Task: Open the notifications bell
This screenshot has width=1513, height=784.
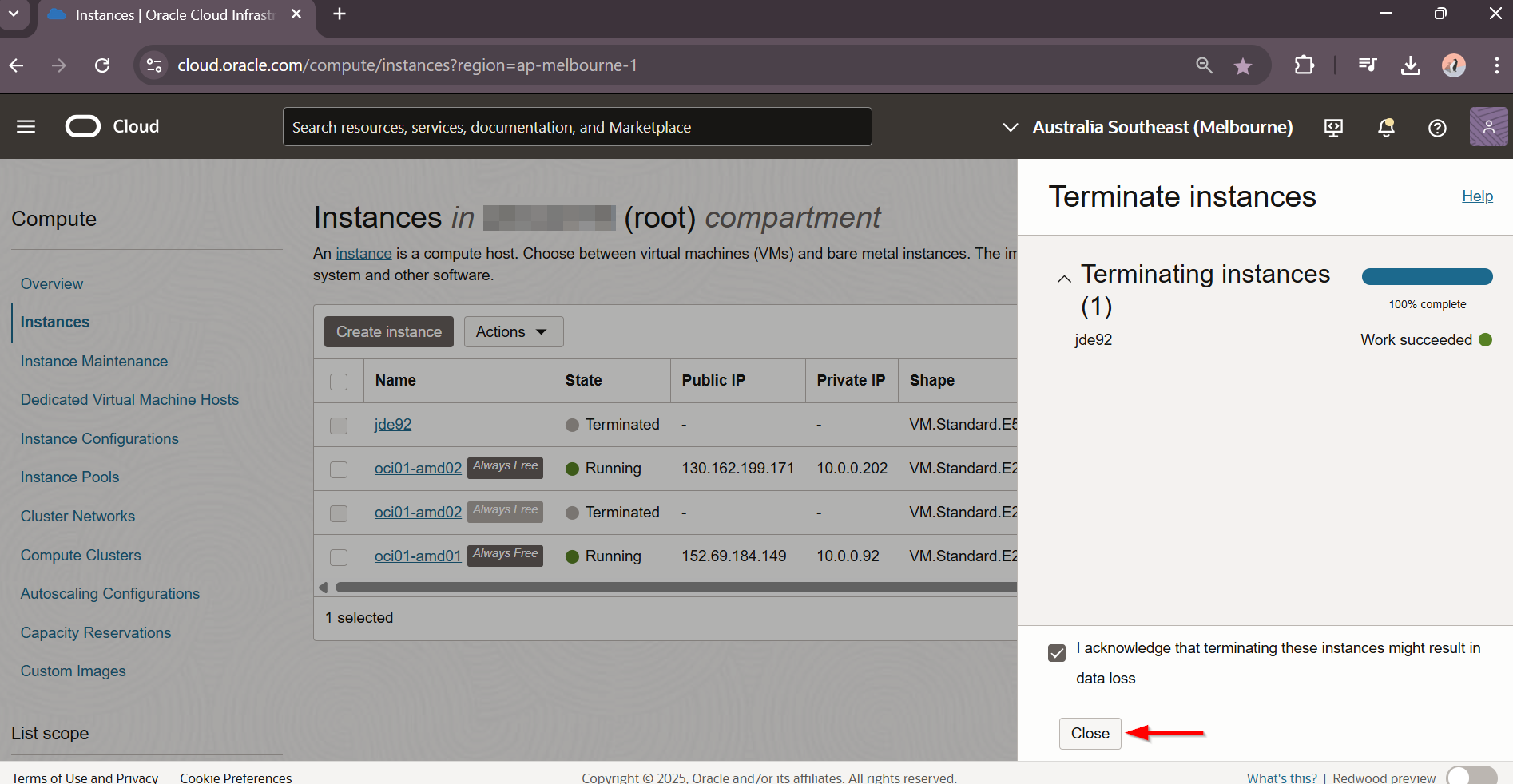Action: tap(1386, 128)
